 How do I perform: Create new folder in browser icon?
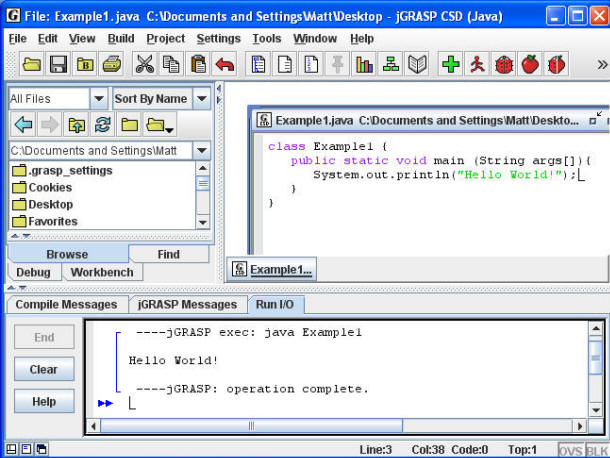(130, 125)
